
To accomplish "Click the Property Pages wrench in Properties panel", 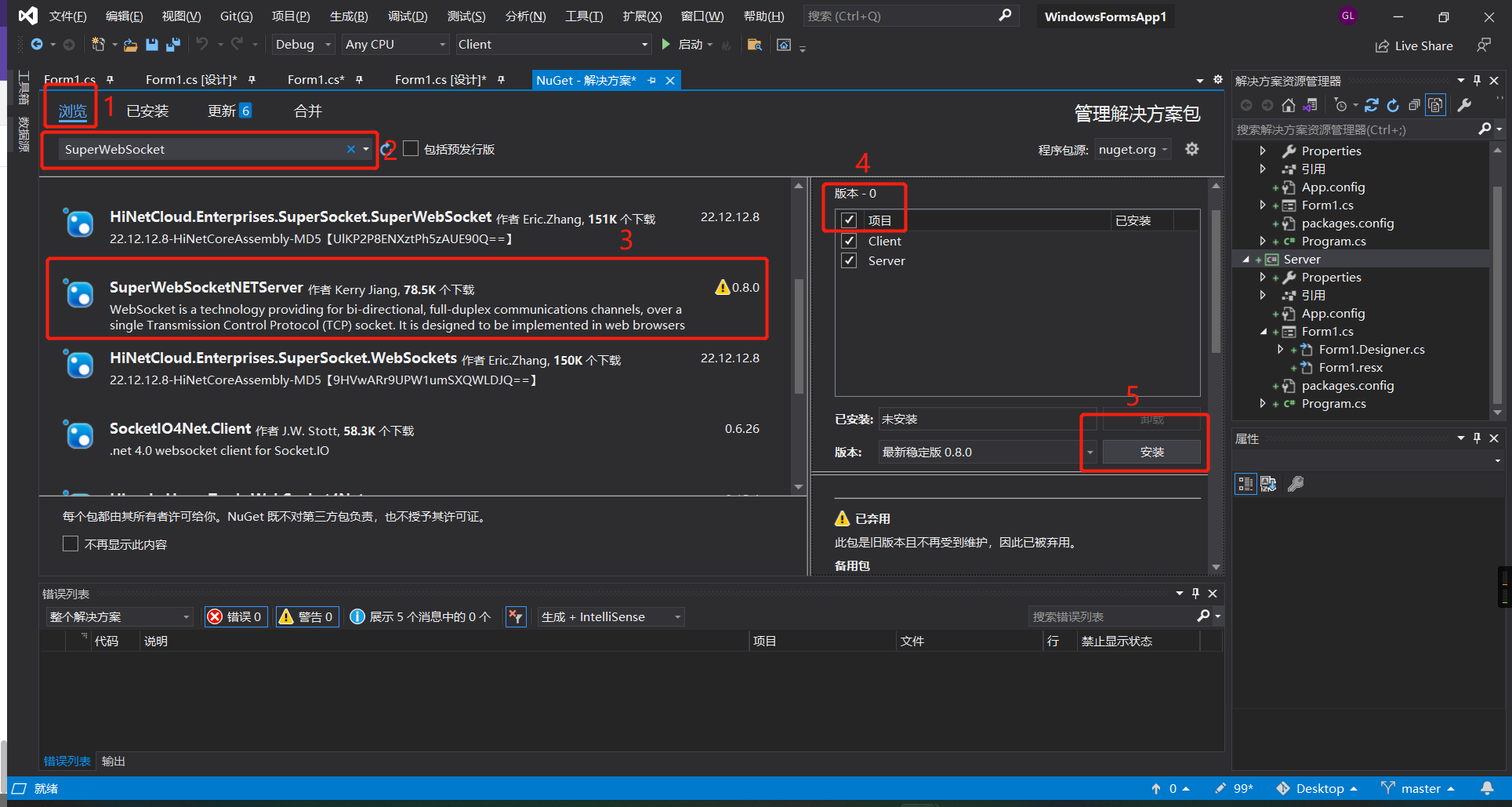I will tap(1296, 484).
